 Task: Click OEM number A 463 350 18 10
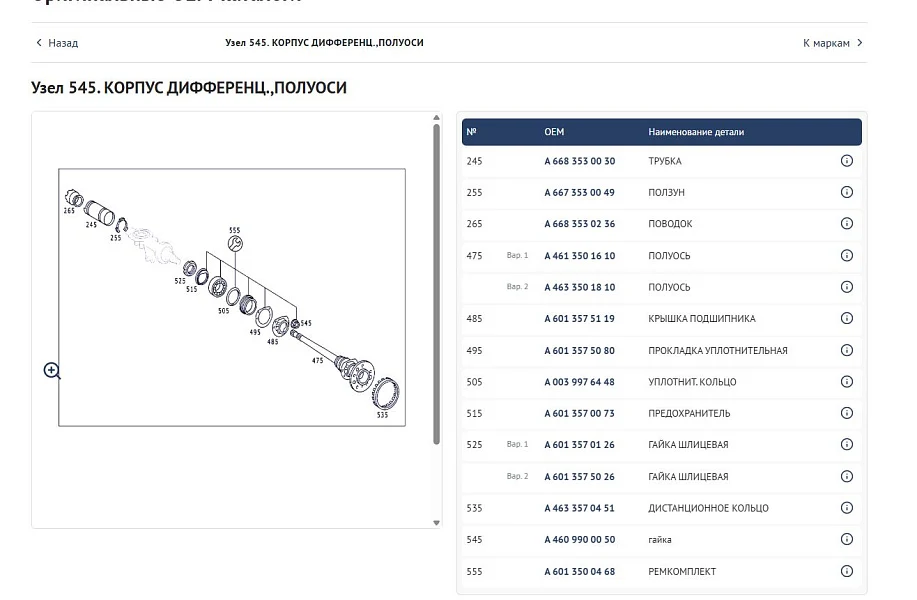pyautogui.click(x=580, y=287)
